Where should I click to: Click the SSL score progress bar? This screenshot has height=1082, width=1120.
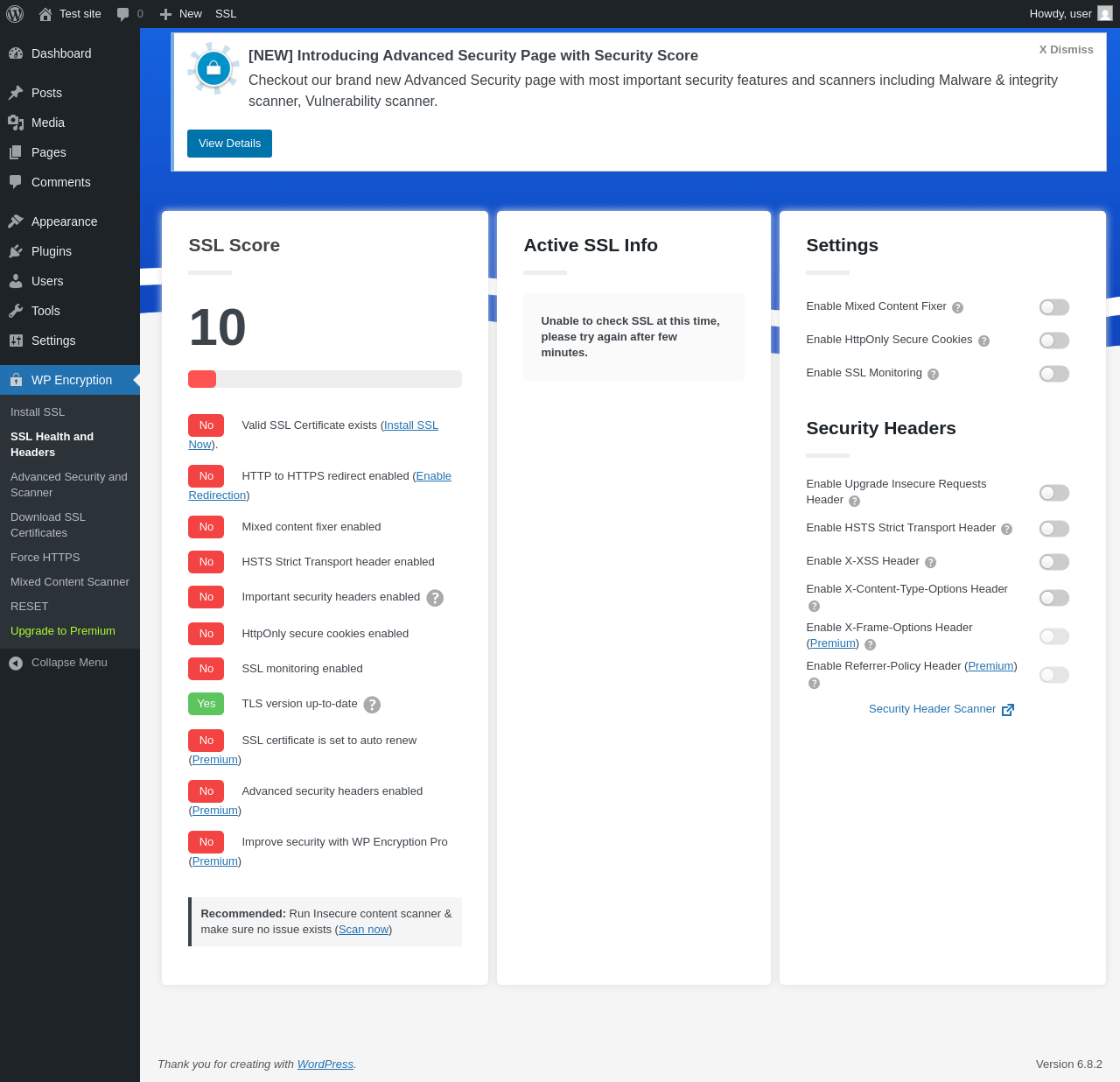click(325, 379)
